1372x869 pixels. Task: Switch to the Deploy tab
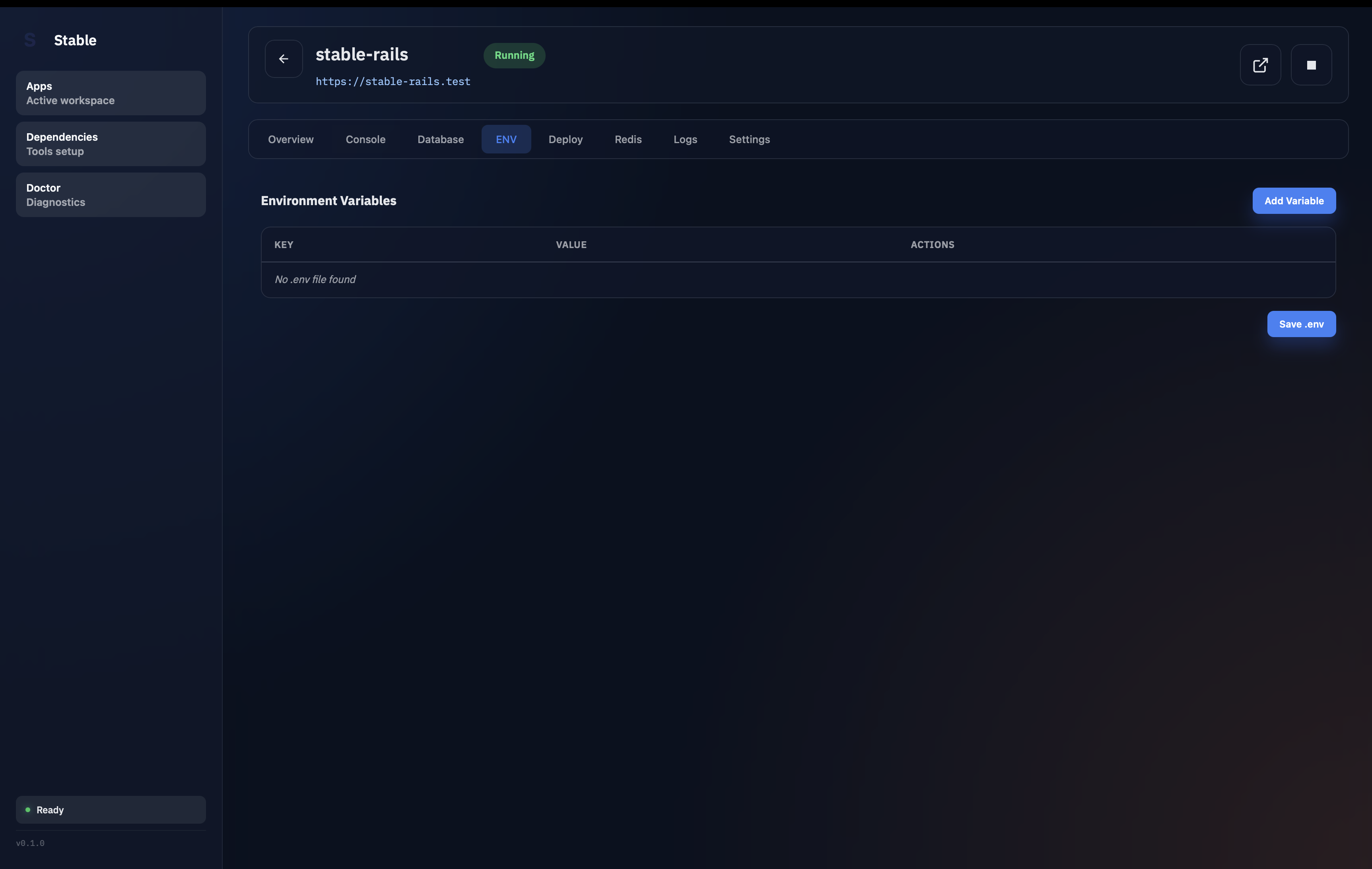point(565,140)
